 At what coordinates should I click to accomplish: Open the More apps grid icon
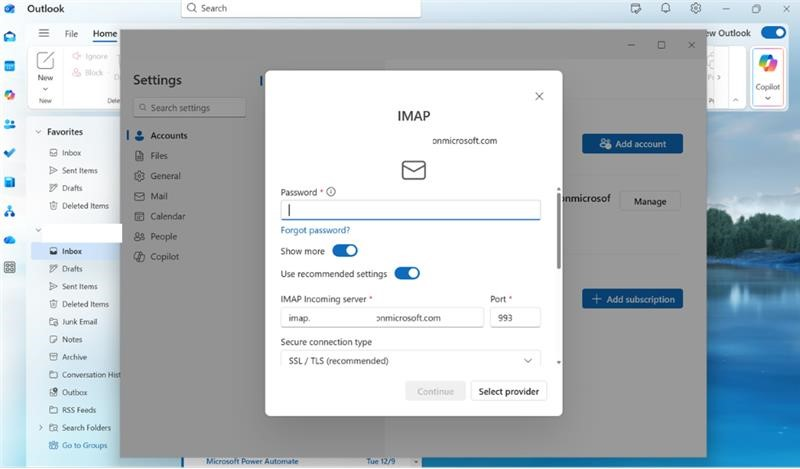point(10,267)
